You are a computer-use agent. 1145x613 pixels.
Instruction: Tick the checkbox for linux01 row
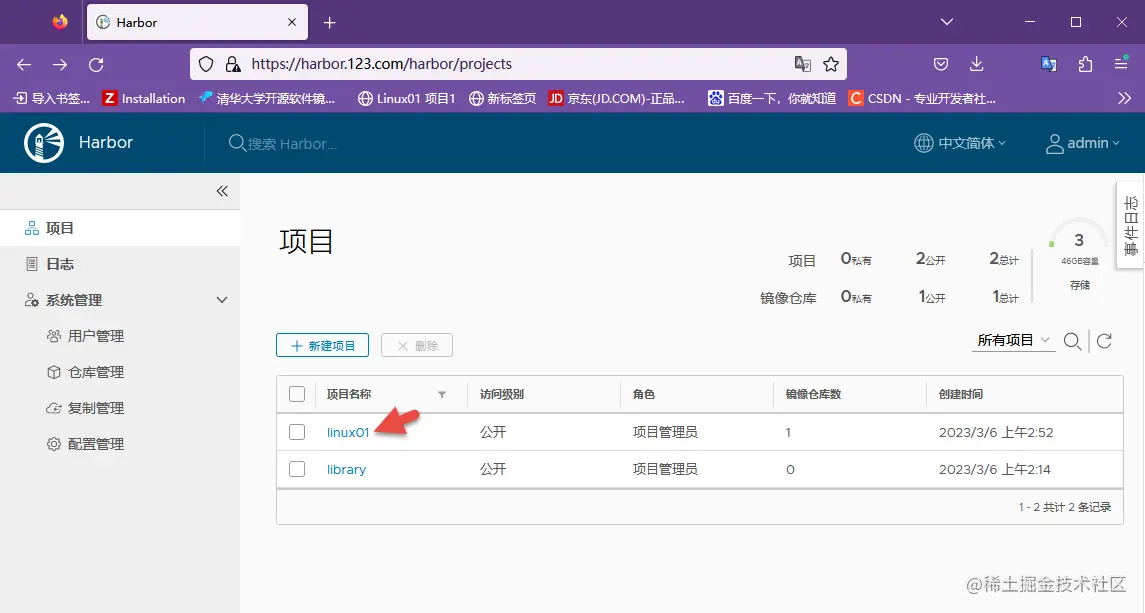297,432
